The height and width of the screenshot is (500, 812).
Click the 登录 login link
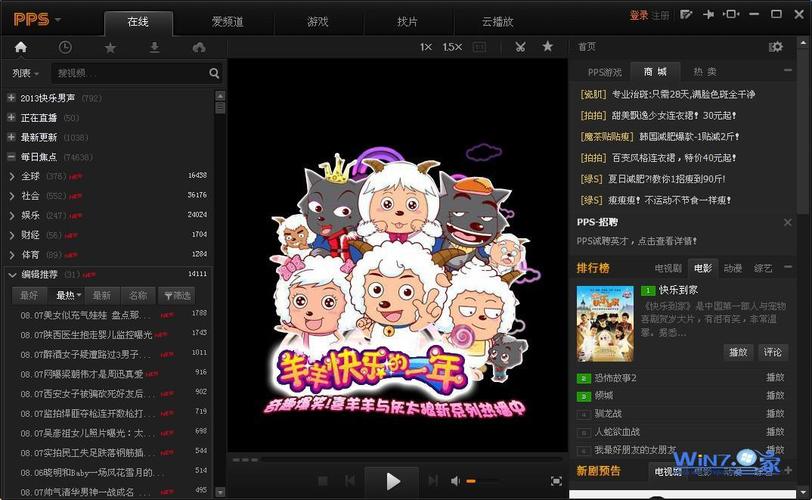(x=638, y=15)
